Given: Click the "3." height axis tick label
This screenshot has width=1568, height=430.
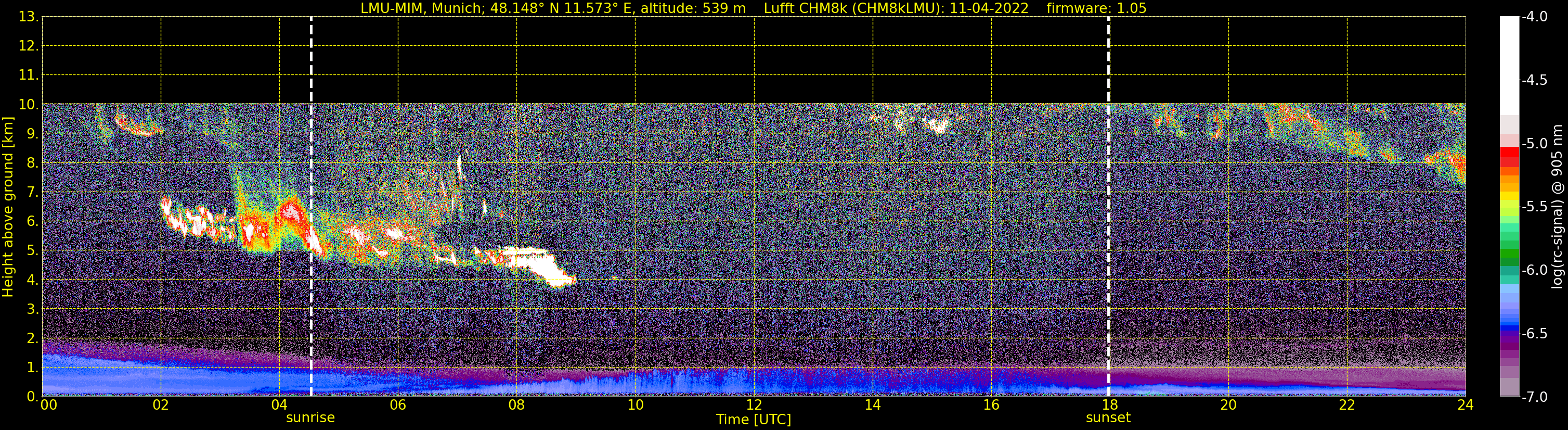Looking at the screenshot, I should coord(32,309).
